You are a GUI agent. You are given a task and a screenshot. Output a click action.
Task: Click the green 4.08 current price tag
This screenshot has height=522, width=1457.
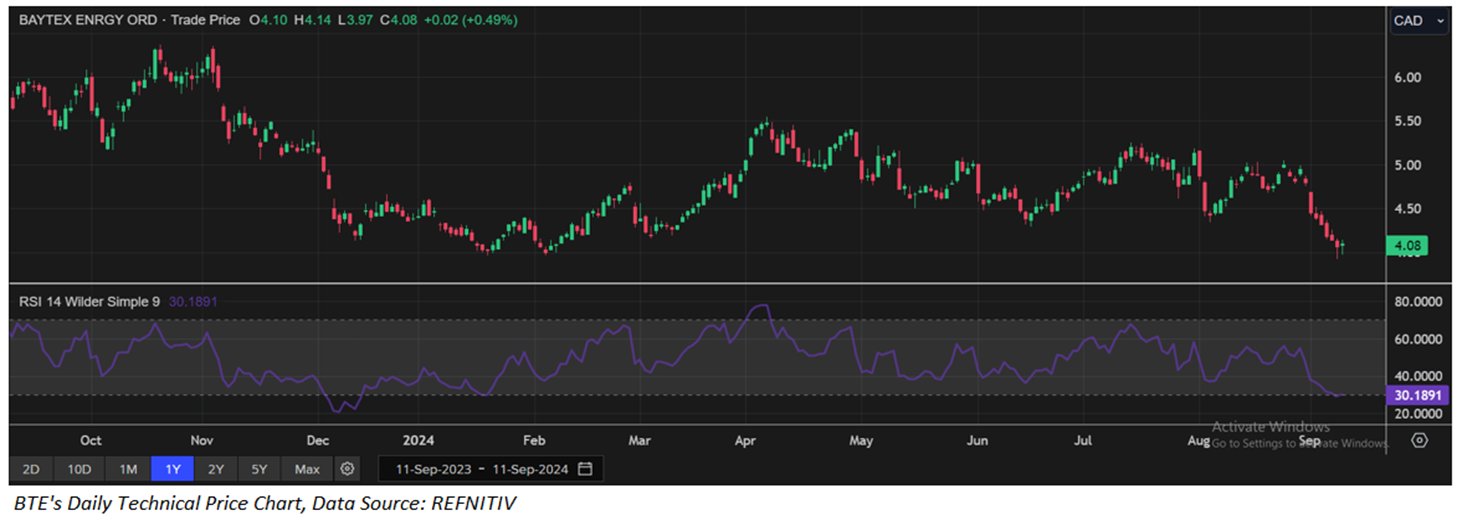click(1405, 245)
